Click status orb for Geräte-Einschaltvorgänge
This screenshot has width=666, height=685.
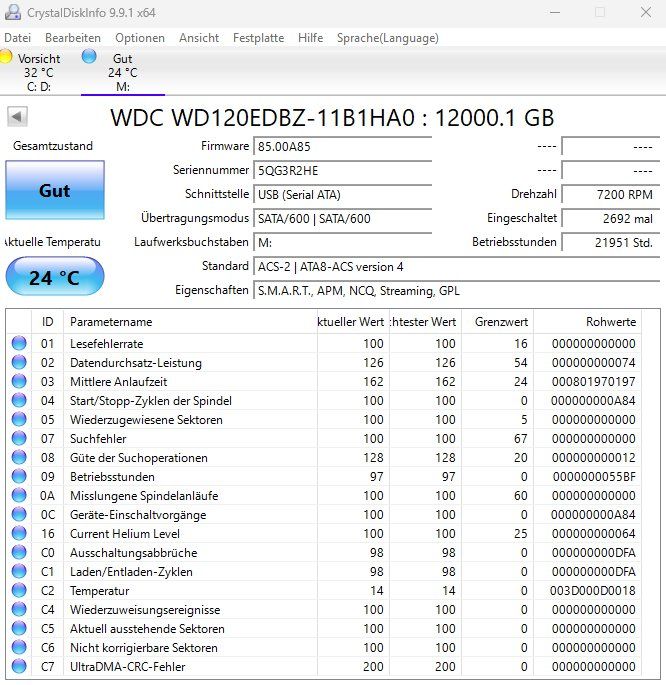19,514
